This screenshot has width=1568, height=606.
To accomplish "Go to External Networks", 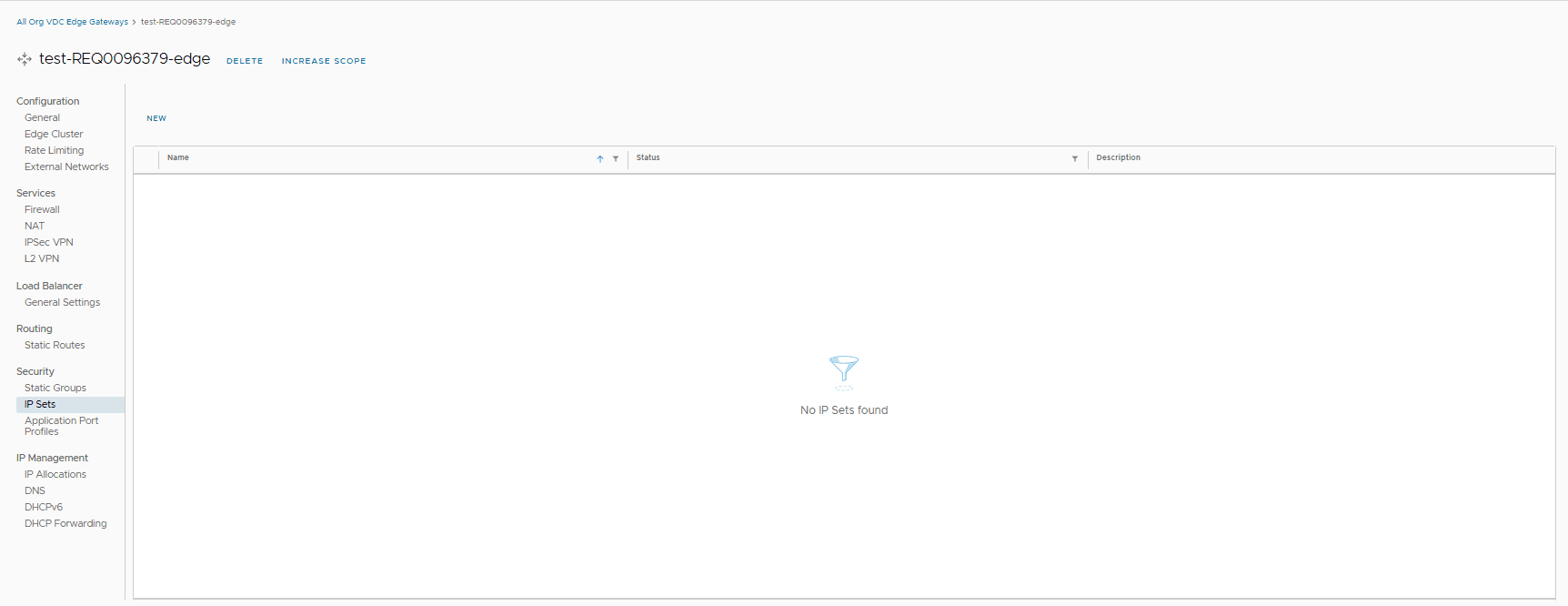I will coord(66,167).
